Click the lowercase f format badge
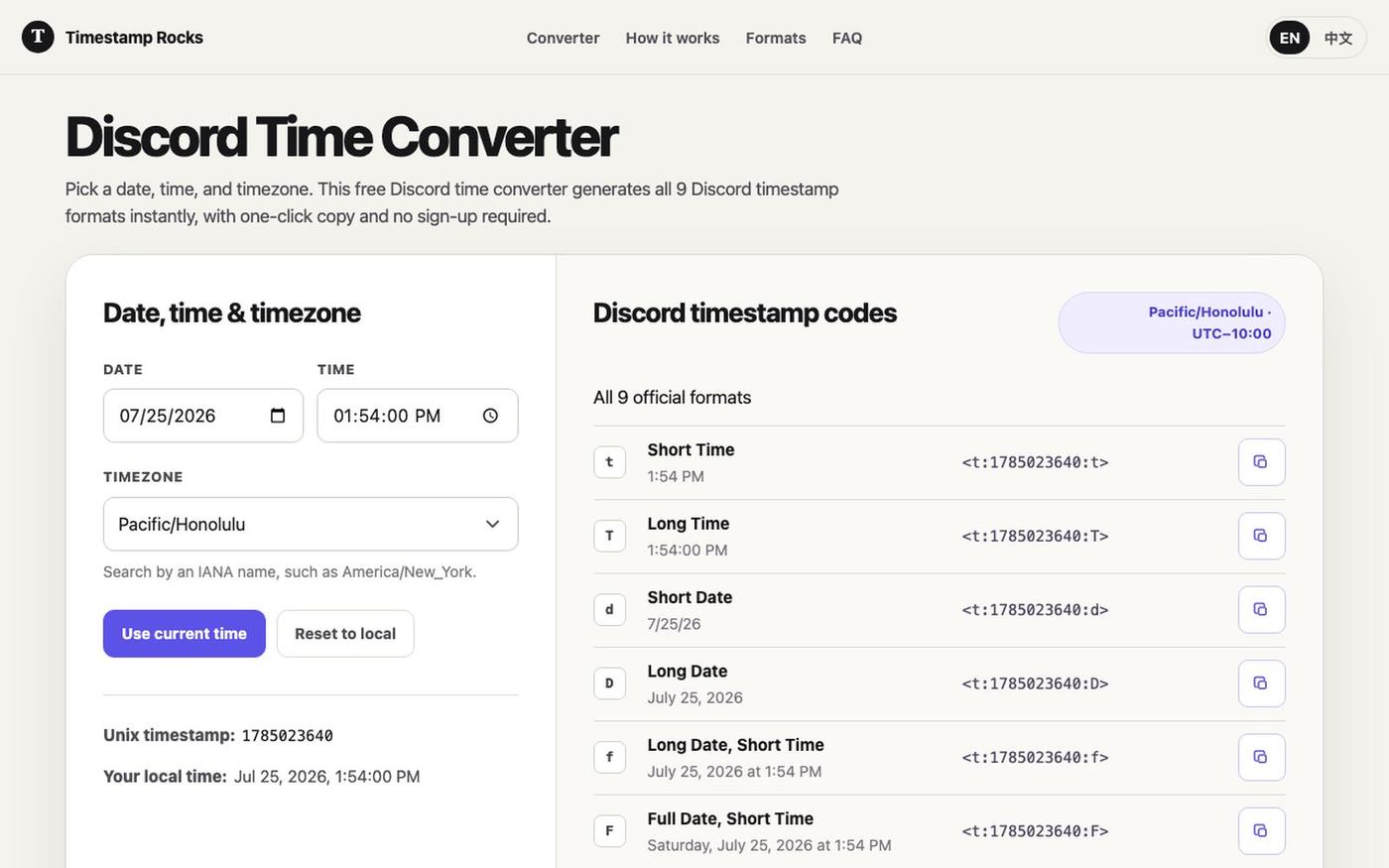This screenshot has height=868, width=1389. [x=609, y=757]
